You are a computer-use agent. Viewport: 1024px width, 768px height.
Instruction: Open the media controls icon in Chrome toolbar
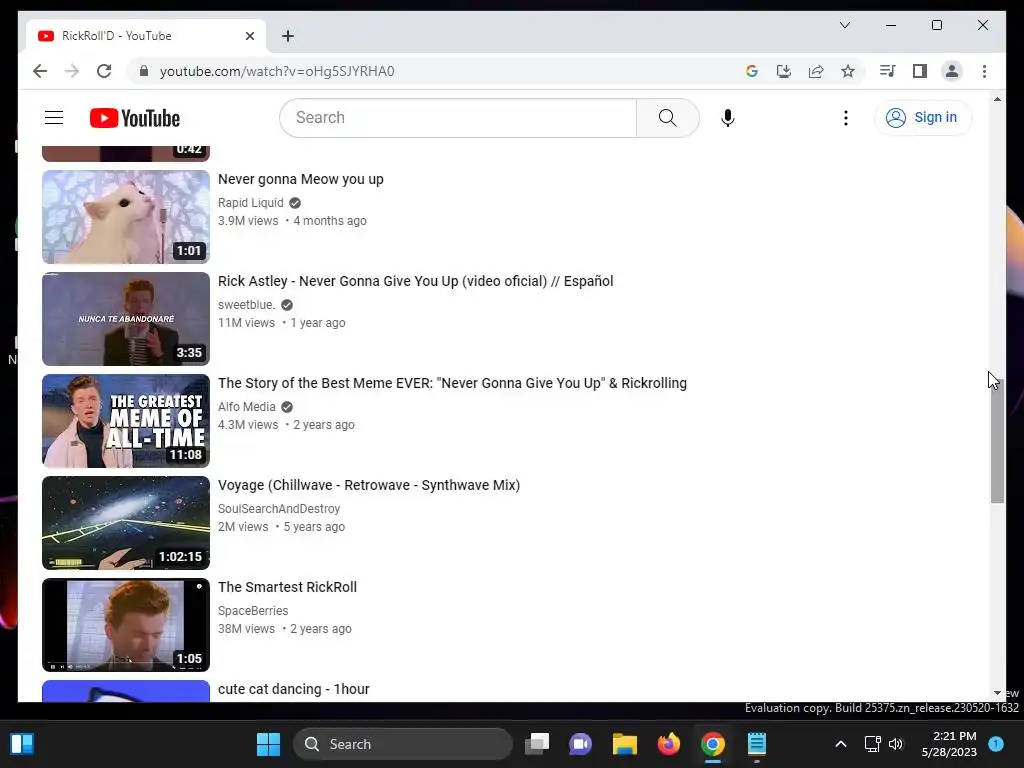888,71
